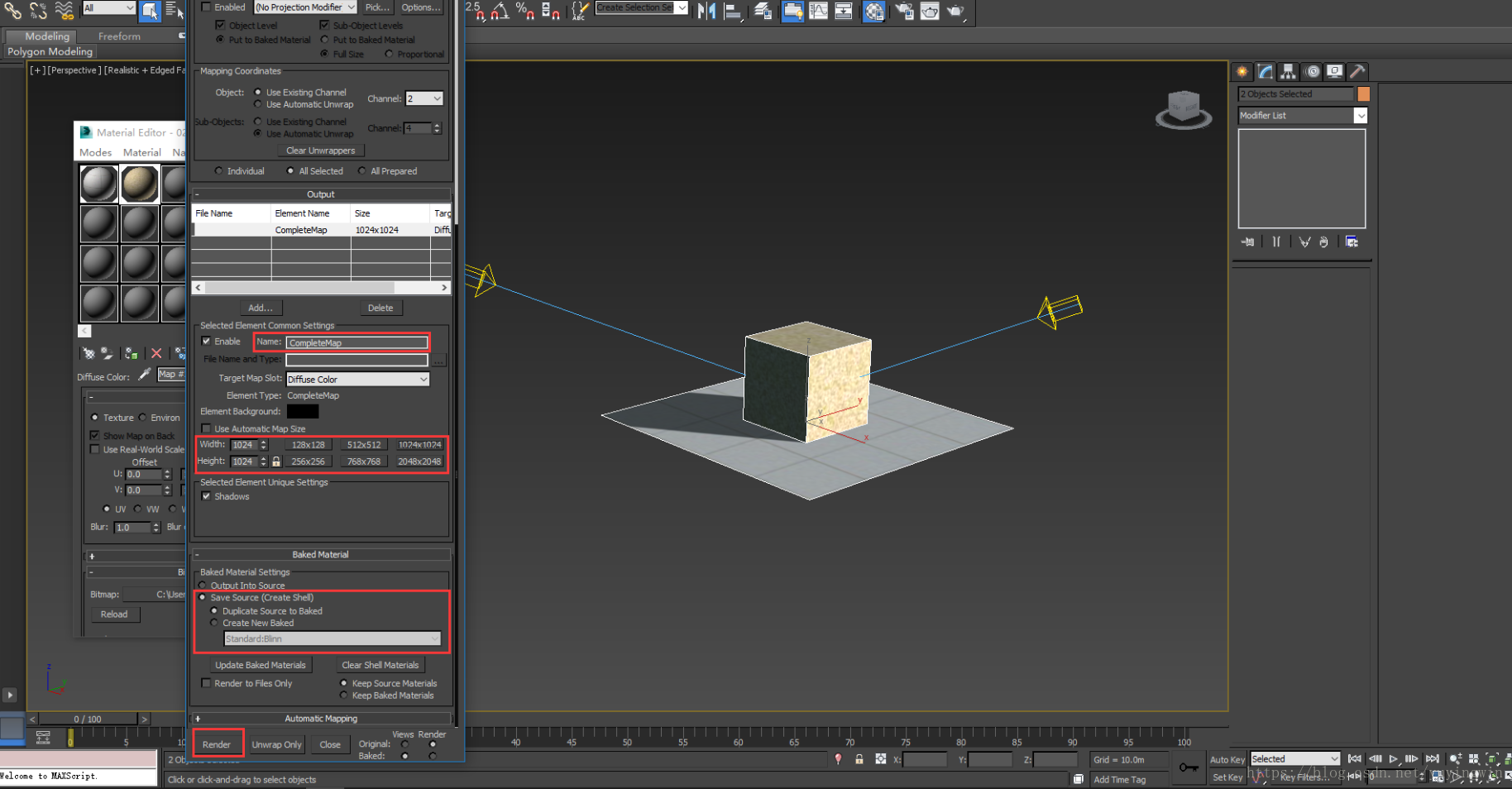Toggle the Enable checkbox for CompleteMap
The image size is (1512, 789).
click(206, 341)
